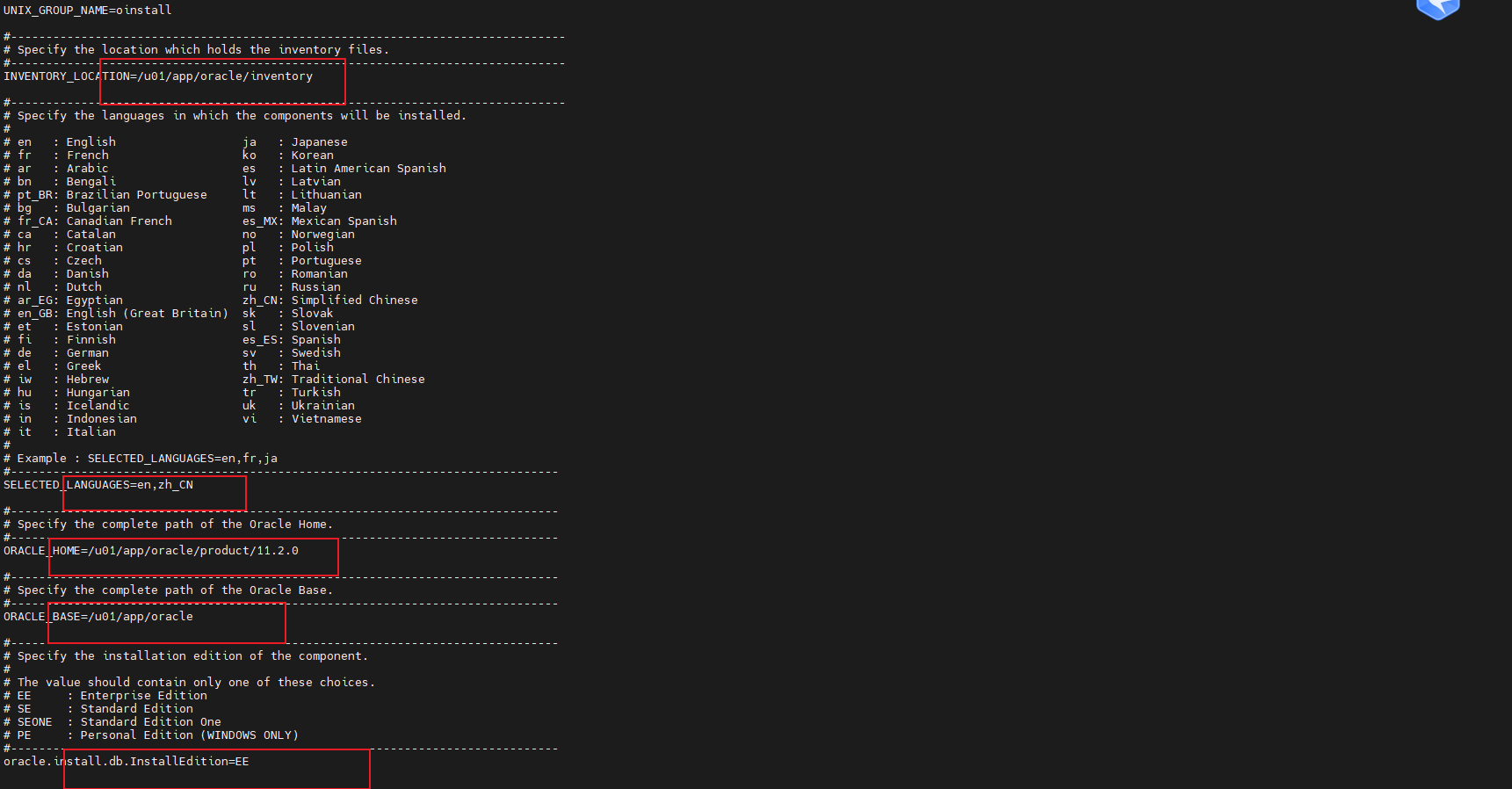Select the 'vi : Vietnamese' entry
Screen dimensions: 1512x789
coord(302,419)
